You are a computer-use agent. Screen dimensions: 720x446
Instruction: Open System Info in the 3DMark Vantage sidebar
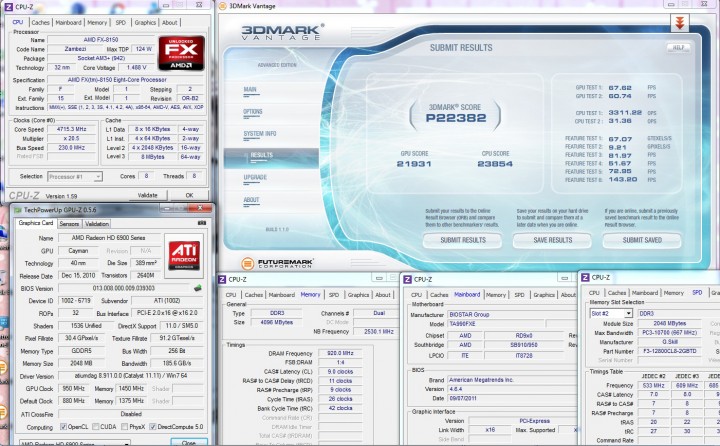coord(260,134)
